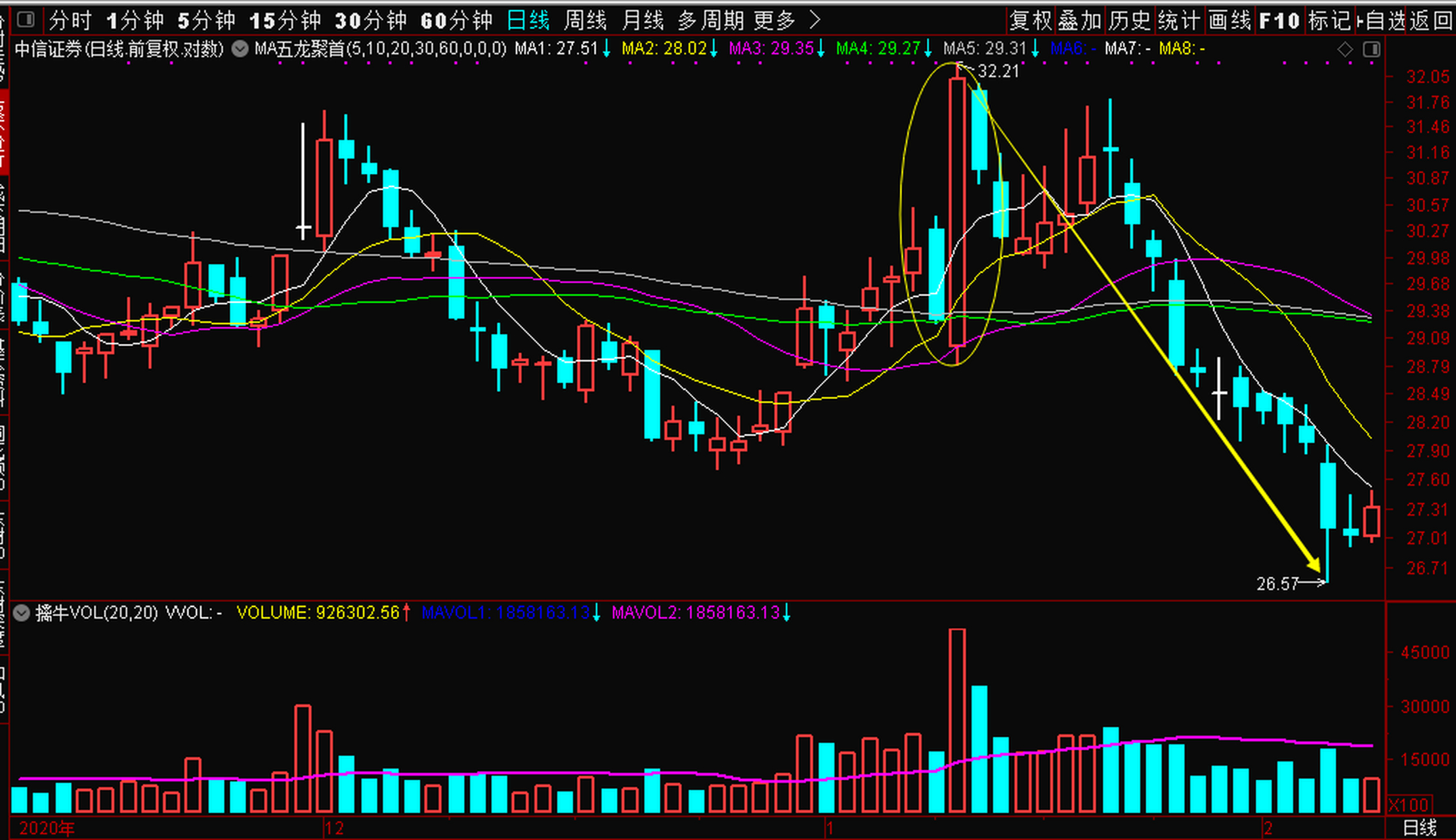
Task: Click the diamond icon in the MA indicator row
Action: click(1344, 49)
